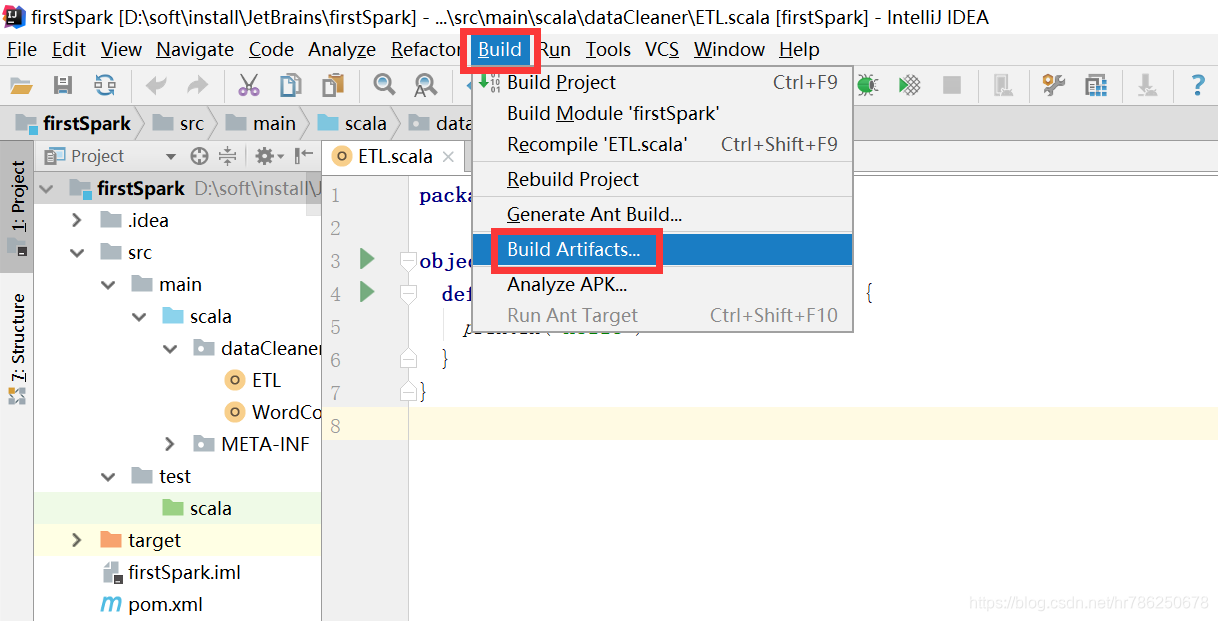Choose Analyze APK...
Viewport: 1218px width, 621px height.
(662, 285)
